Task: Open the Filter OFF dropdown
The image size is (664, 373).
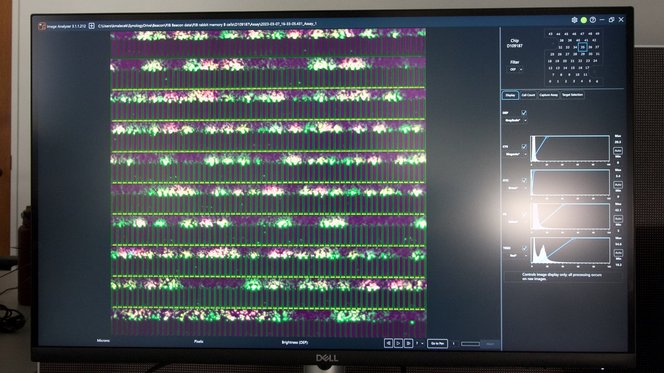Action: pyautogui.click(x=515, y=69)
